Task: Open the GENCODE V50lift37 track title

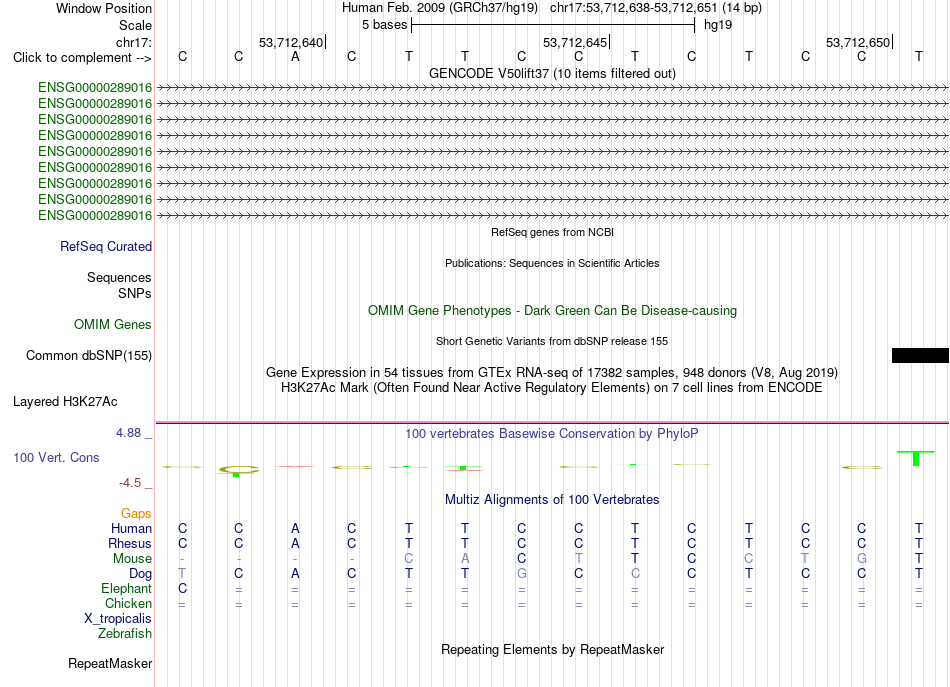Action: pos(552,73)
